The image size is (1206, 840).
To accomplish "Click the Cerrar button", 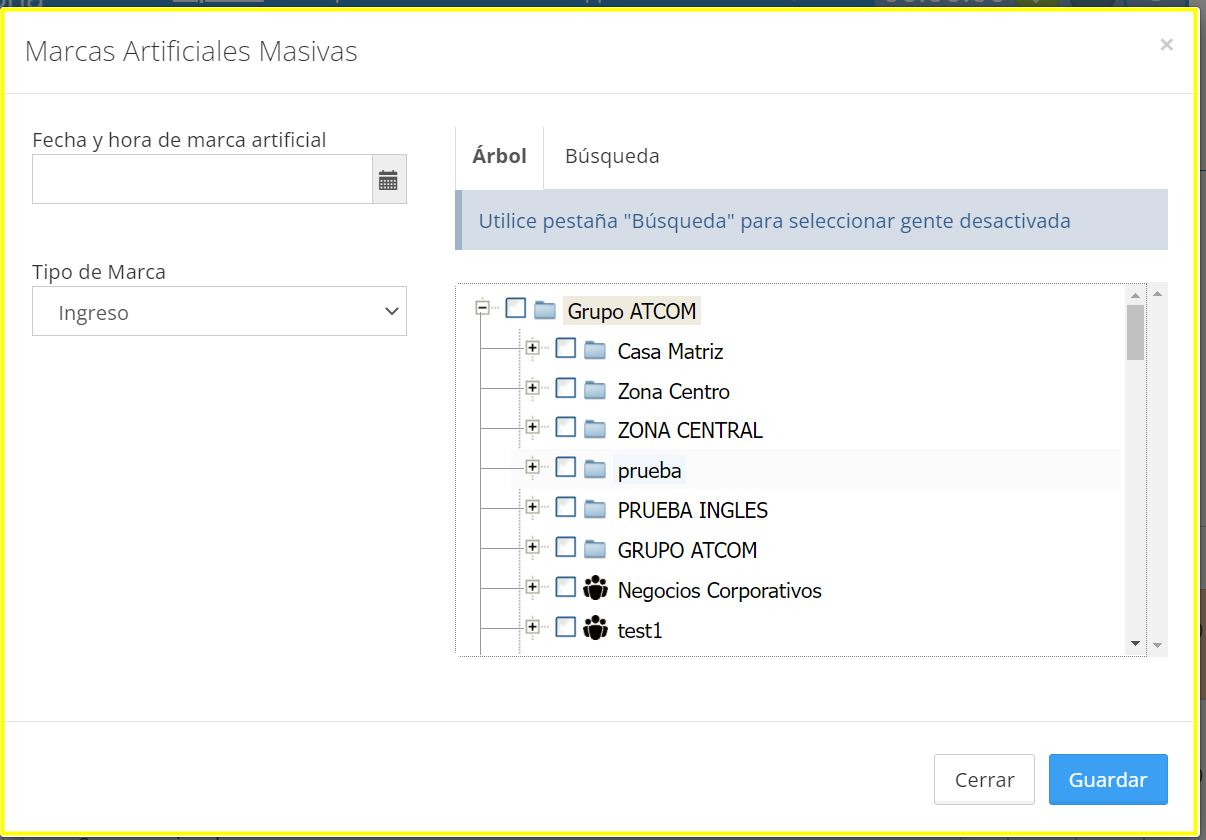I will click(x=984, y=780).
